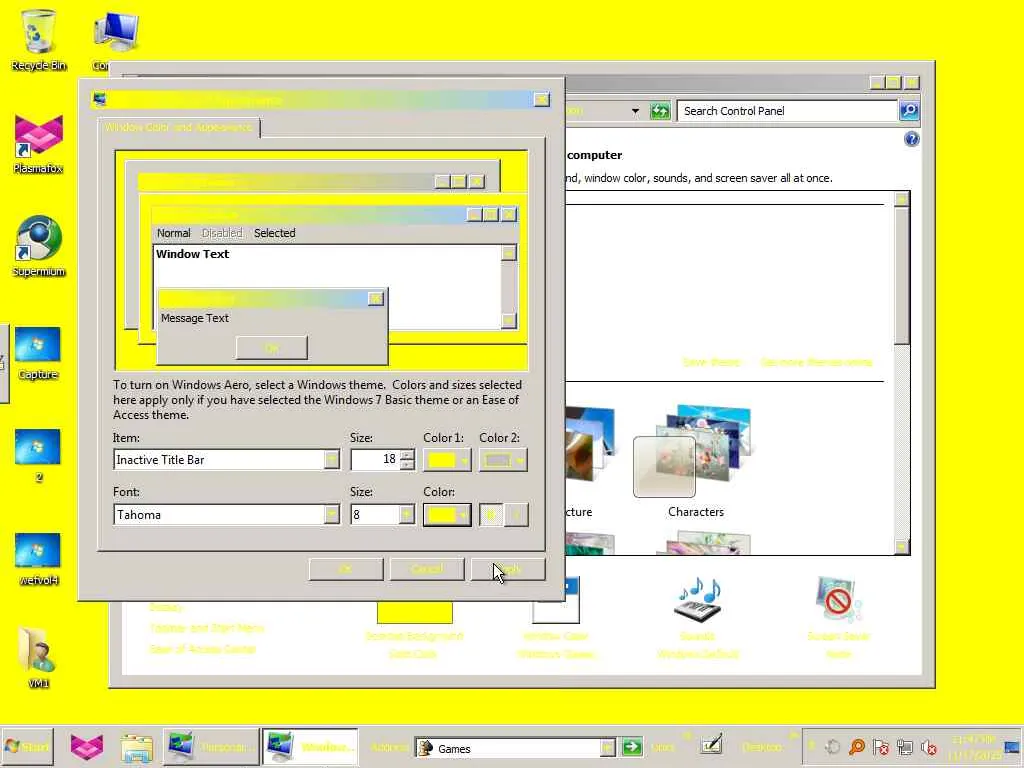Select the Characters theme thumbnail
This screenshot has height=768, width=1024.
pyautogui.click(x=696, y=451)
